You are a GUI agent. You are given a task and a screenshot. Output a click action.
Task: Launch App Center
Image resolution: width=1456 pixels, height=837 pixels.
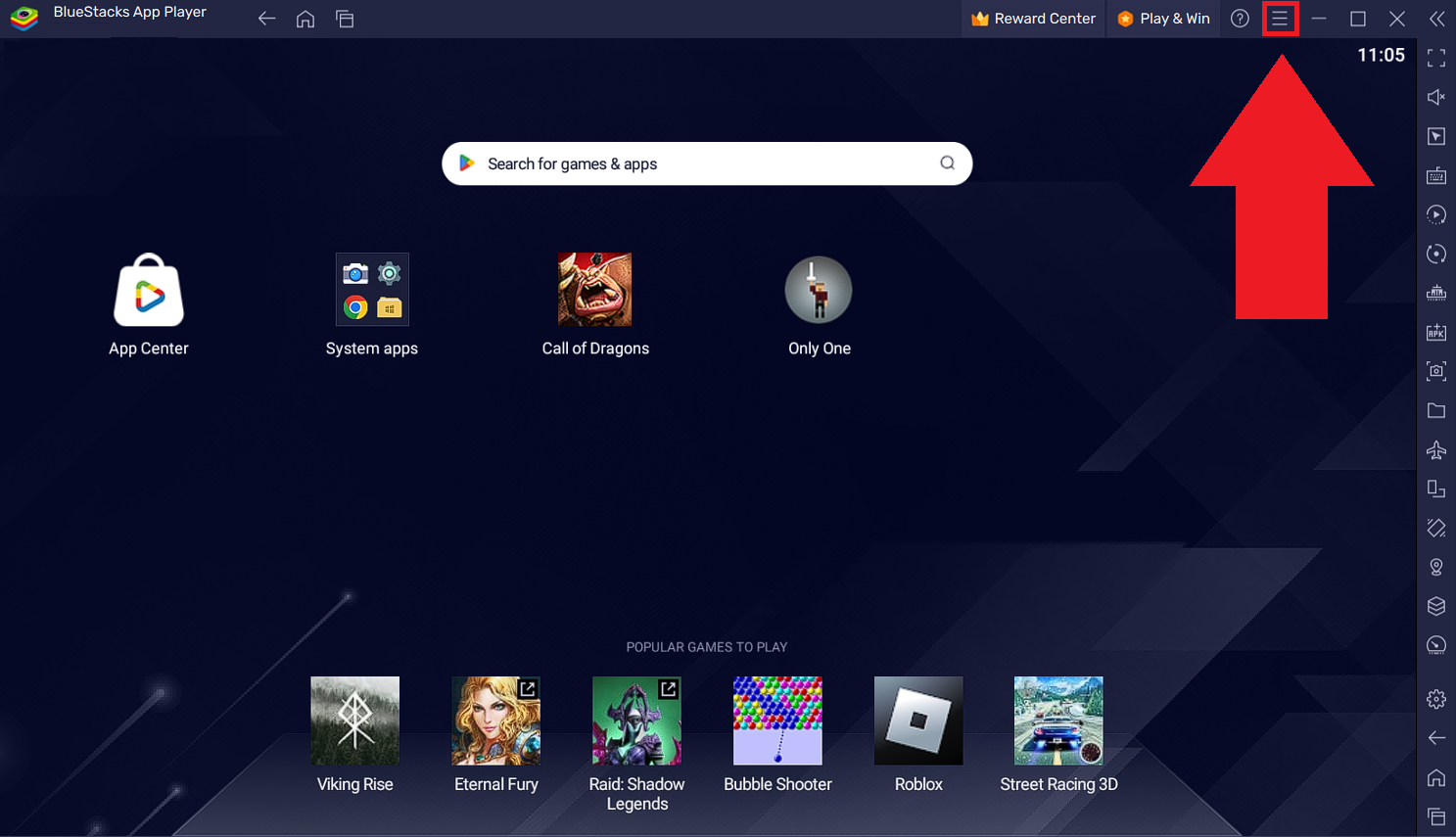tap(149, 304)
